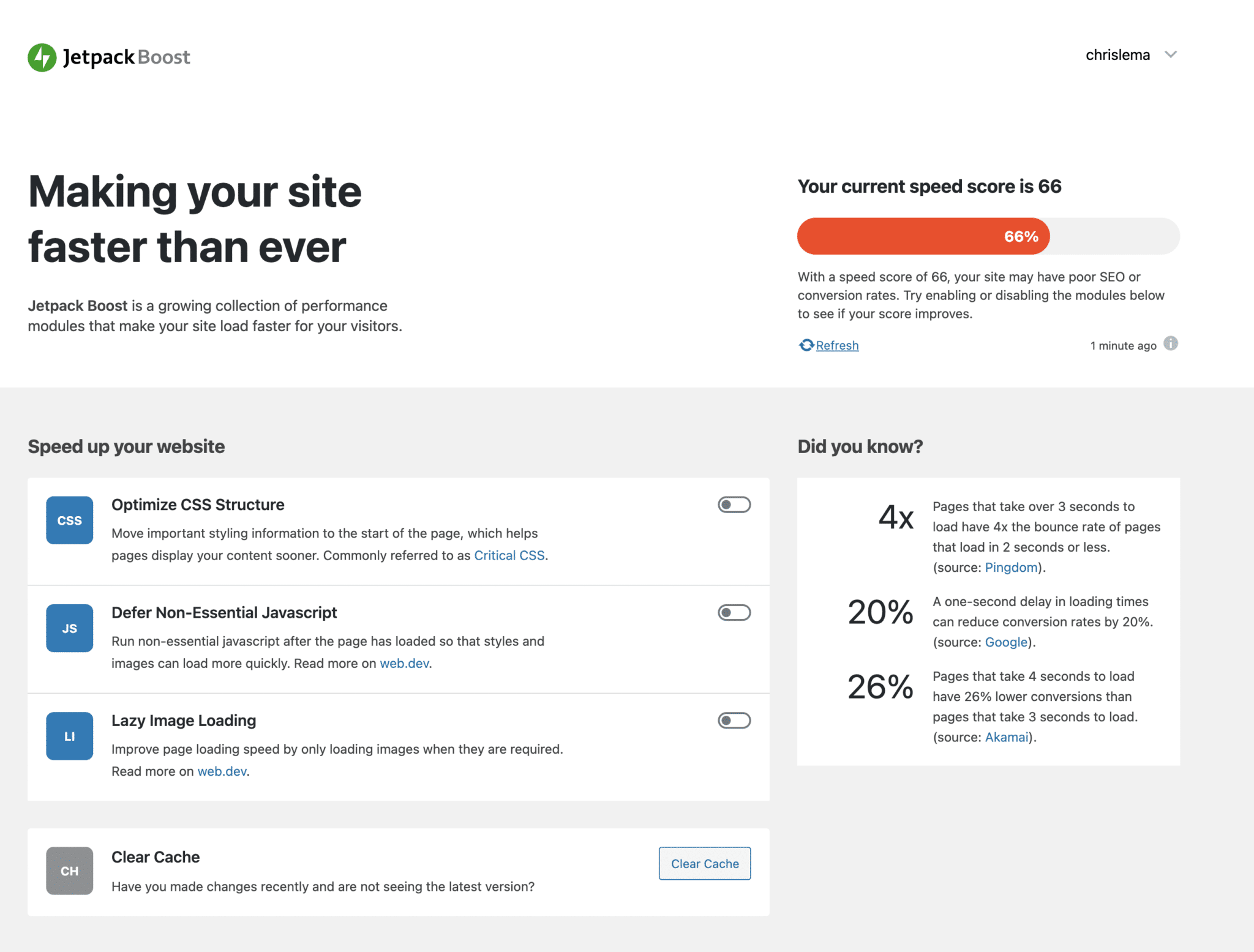Switch on Lazy Image Loading
Viewport: 1254px width, 952px height.
[x=734, y=721]
